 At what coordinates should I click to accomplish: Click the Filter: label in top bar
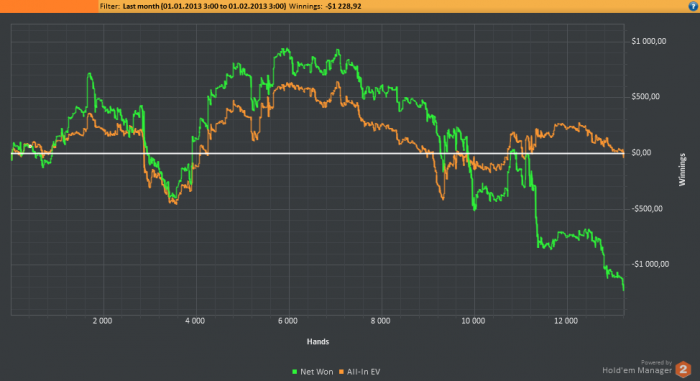(109, 6)
